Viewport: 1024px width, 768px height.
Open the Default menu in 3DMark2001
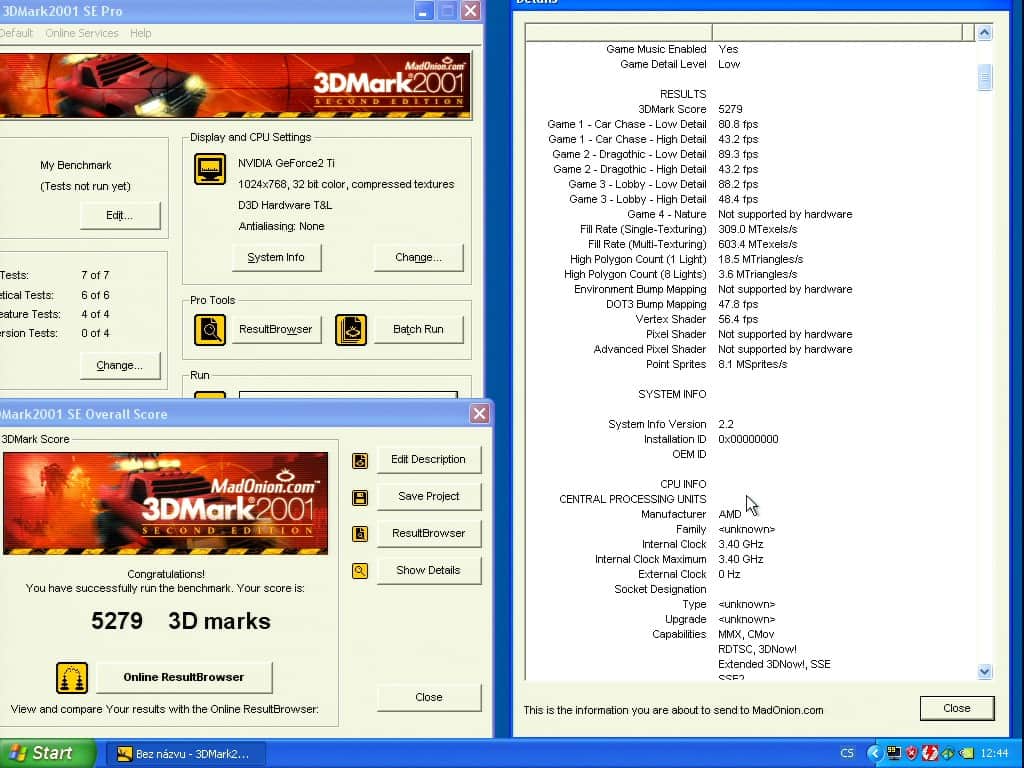click(x=16, y=33)
